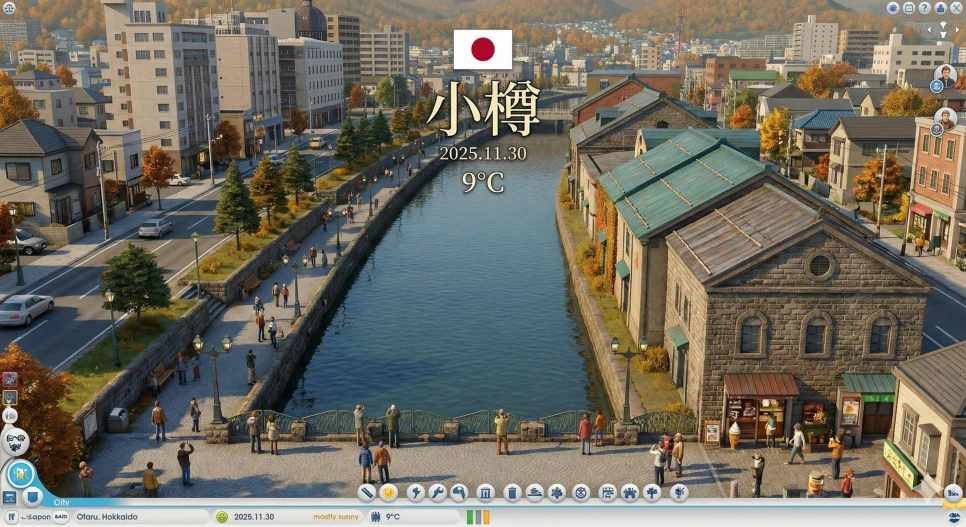Click the round icon above bottom-right corner
Image resolution: width=966 pixels, height=527 pixels.
(953, 492)
